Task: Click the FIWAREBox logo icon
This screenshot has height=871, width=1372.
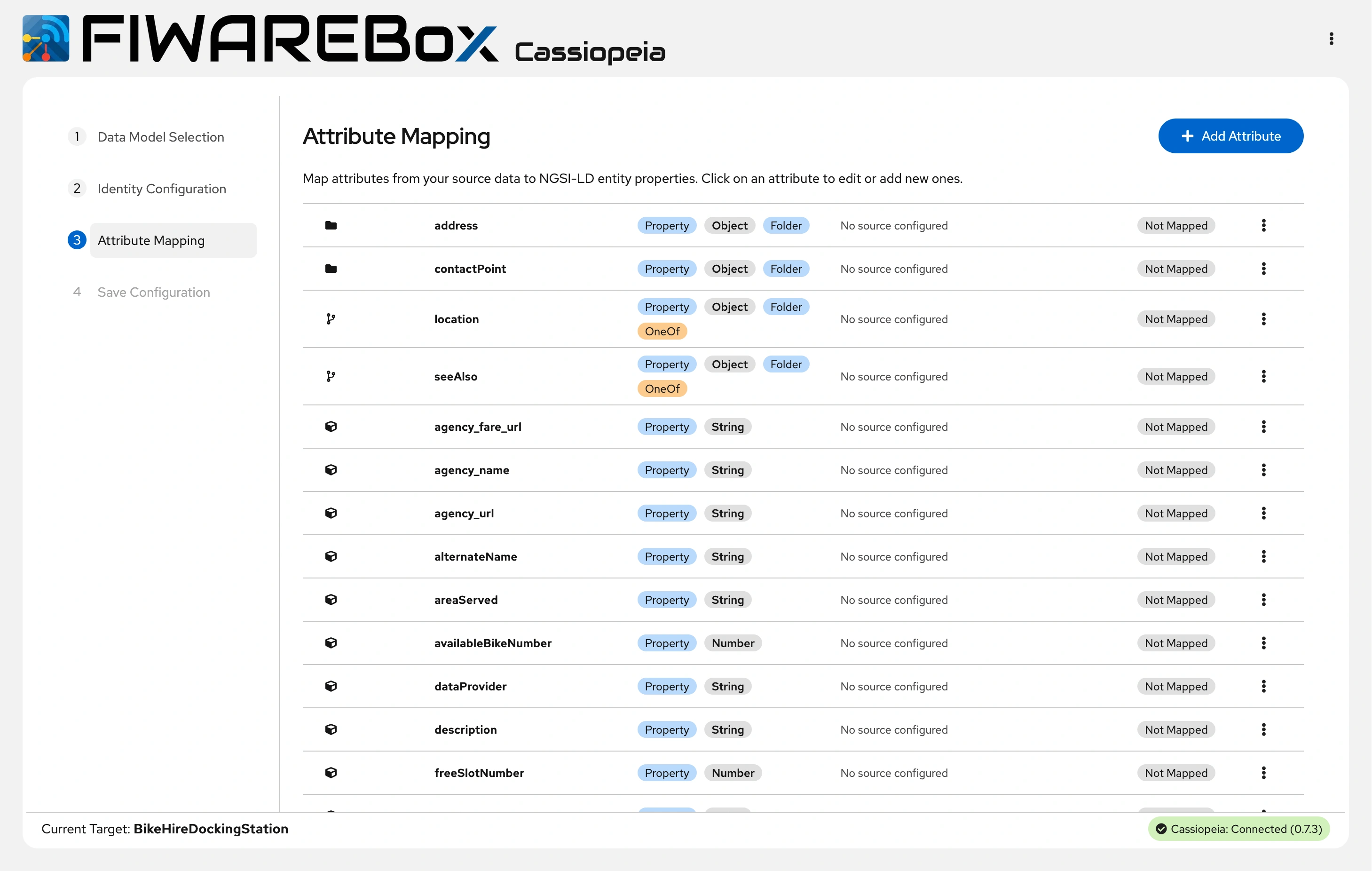Action: click(46, 38)
